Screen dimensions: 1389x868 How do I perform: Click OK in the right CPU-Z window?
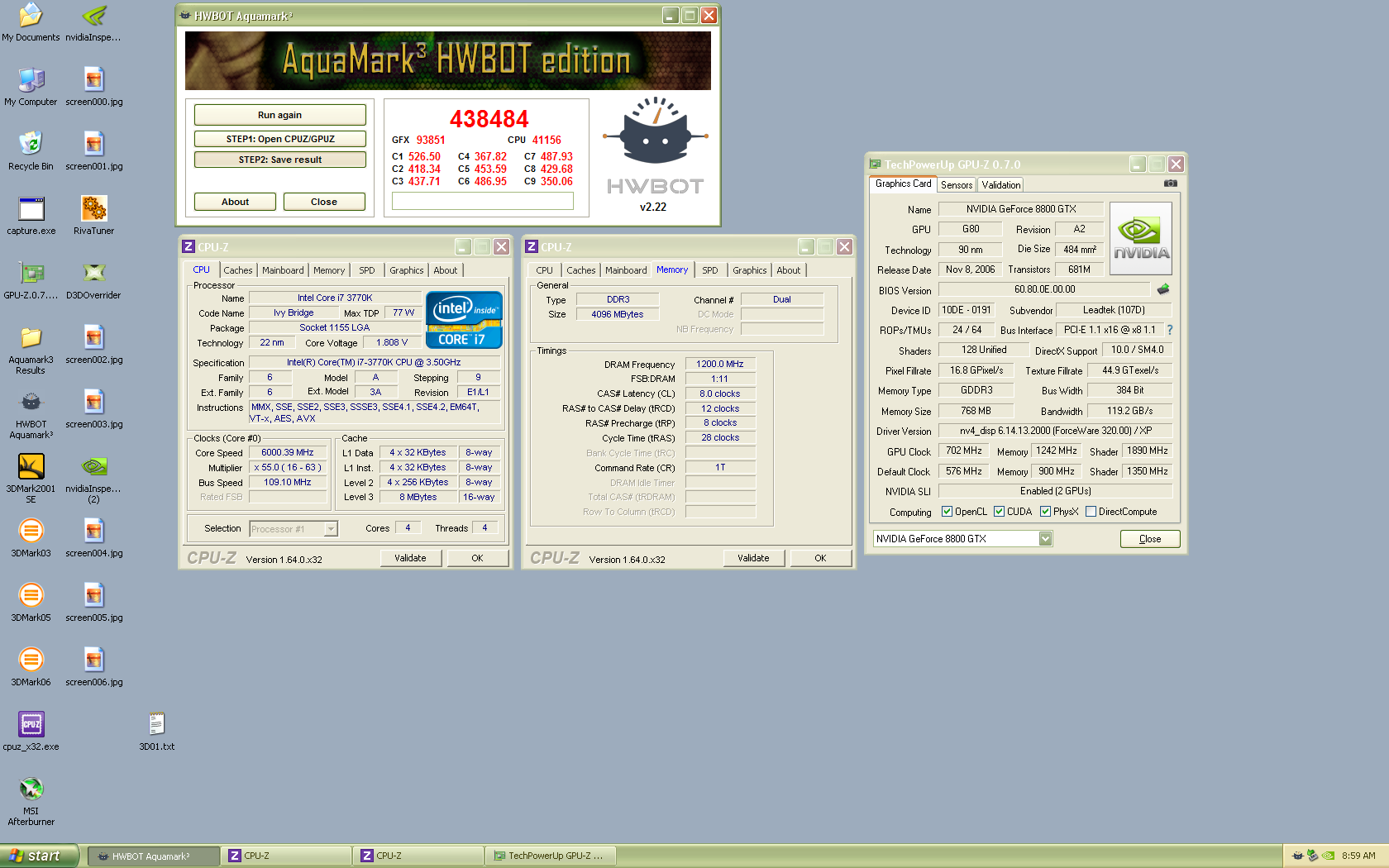(820, 558)
